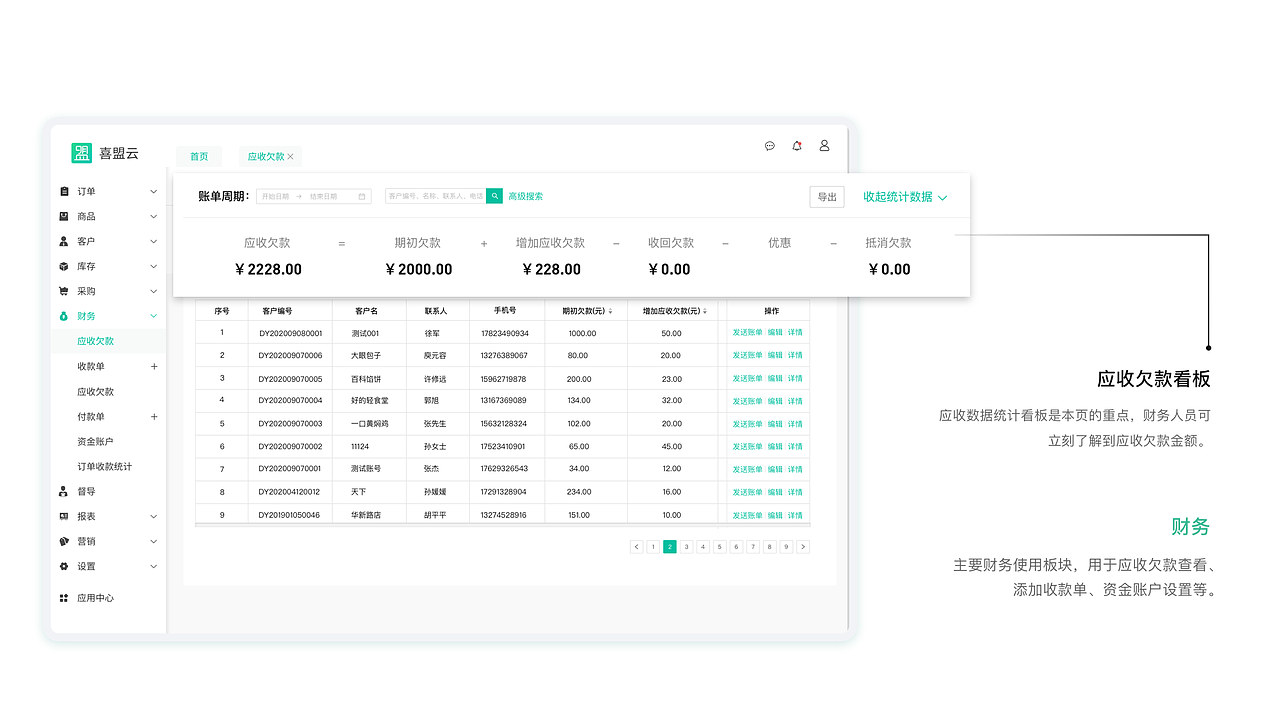This screenshot has width=1280, height=720.
Task: Open 资金账户 in sidebar
Action: 95,442
